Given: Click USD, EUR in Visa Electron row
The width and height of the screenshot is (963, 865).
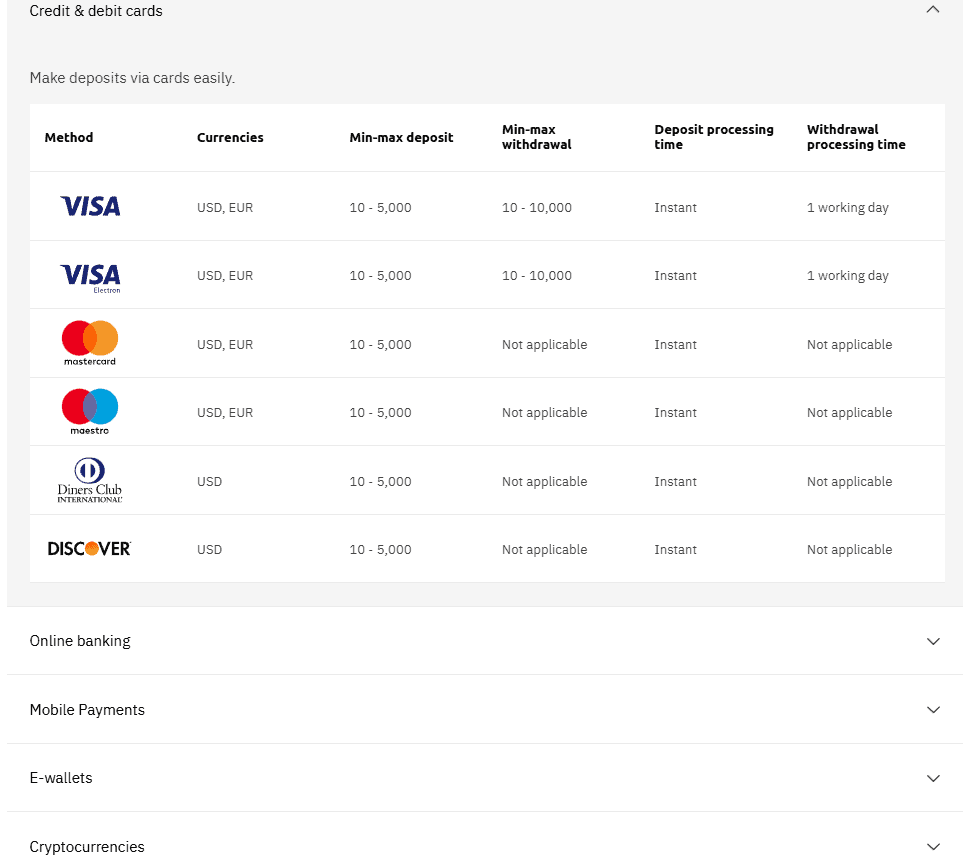Looking at the screenshot, I should click(x=225, y=276).
